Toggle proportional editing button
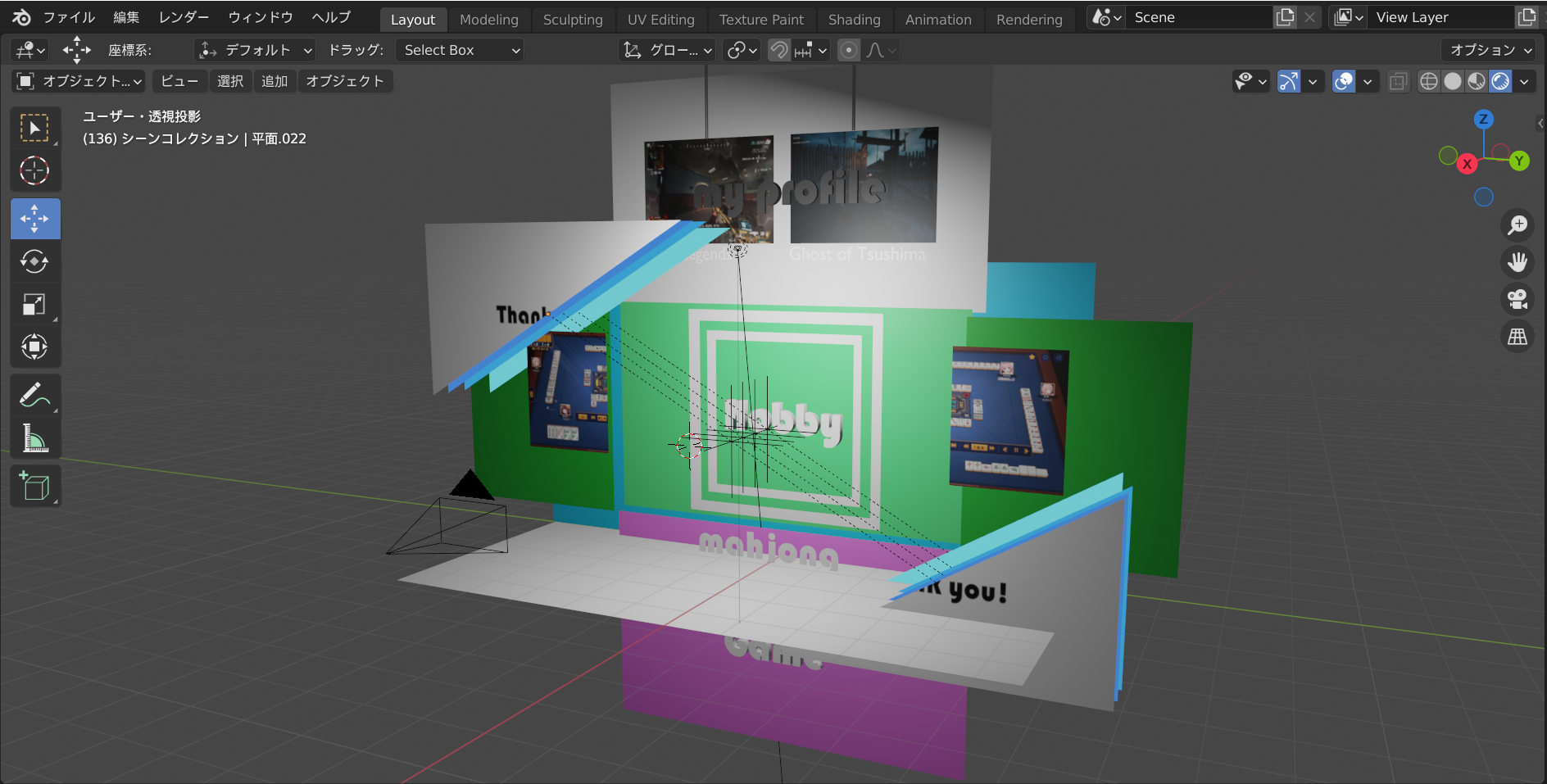The width and height of the screenshot is (1547, 784). tap(849, 51)
